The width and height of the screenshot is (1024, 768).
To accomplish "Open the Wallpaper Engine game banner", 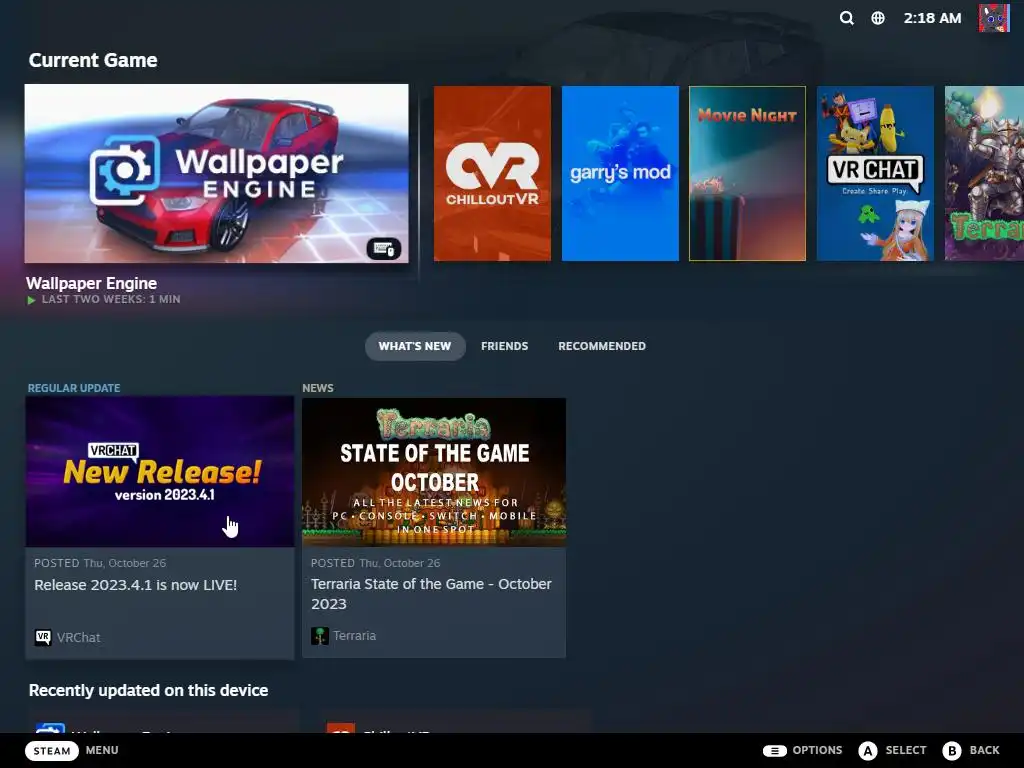I will (x=216, y=174).
